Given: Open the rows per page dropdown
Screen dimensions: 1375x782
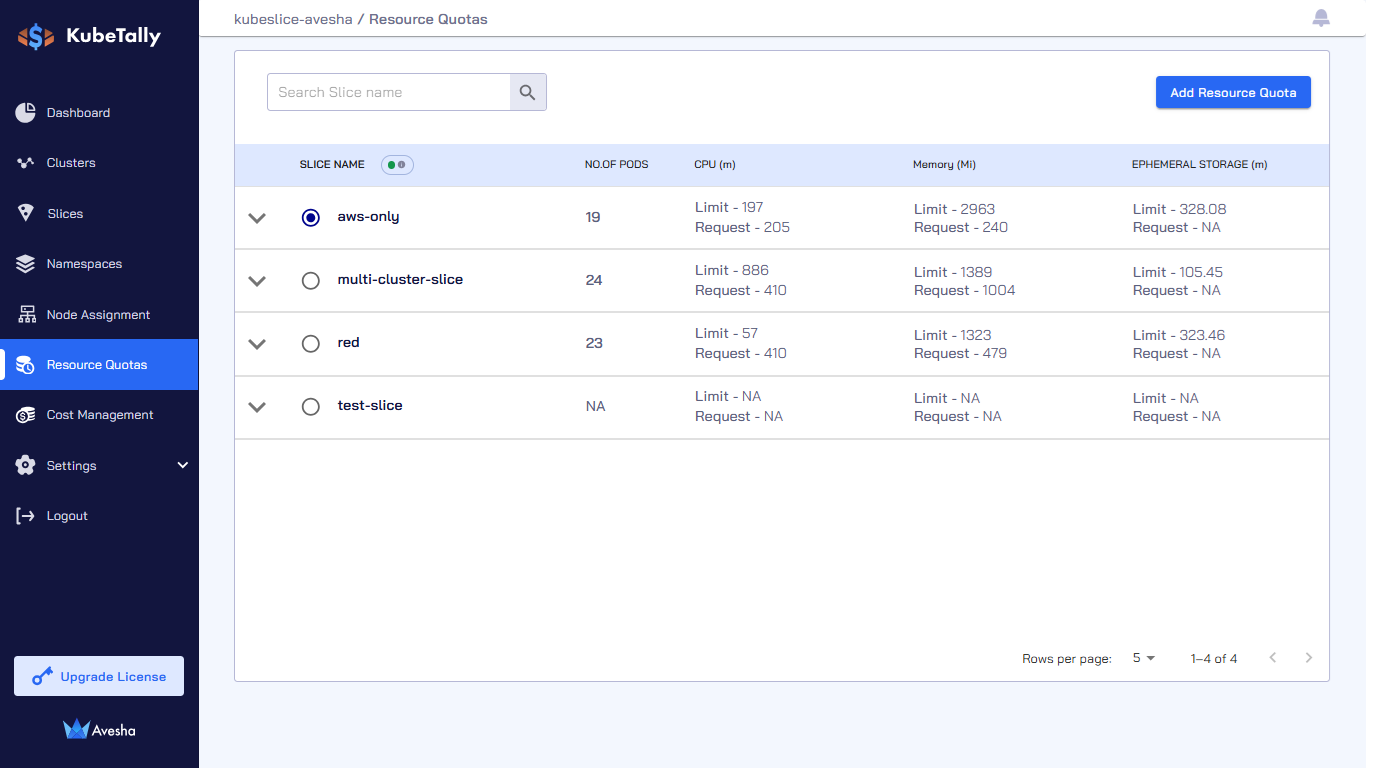Looking at the screenshot, I should tap(1144, 658).
